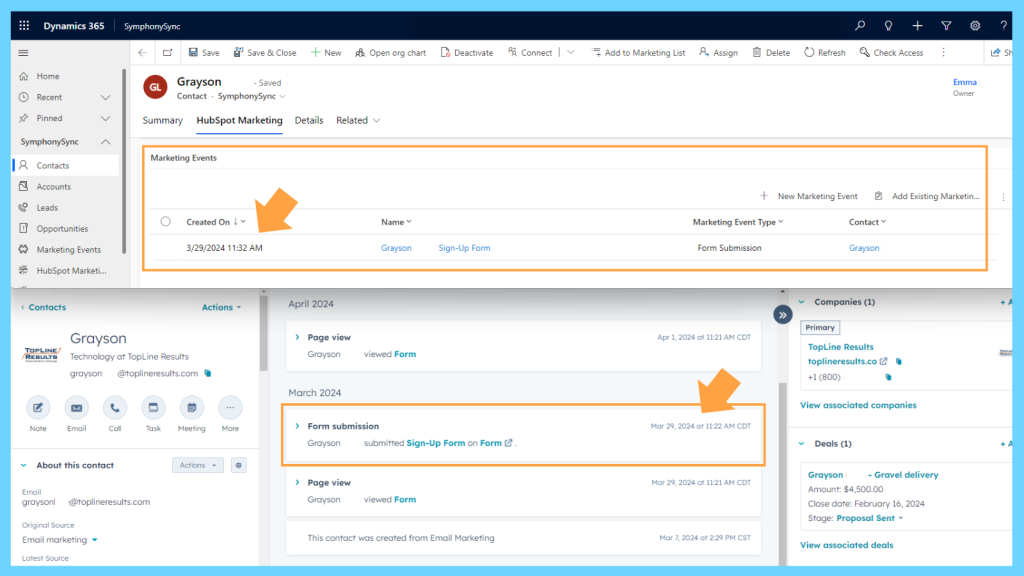
Task: Open org chart for contact
Action: click(391, 52)
